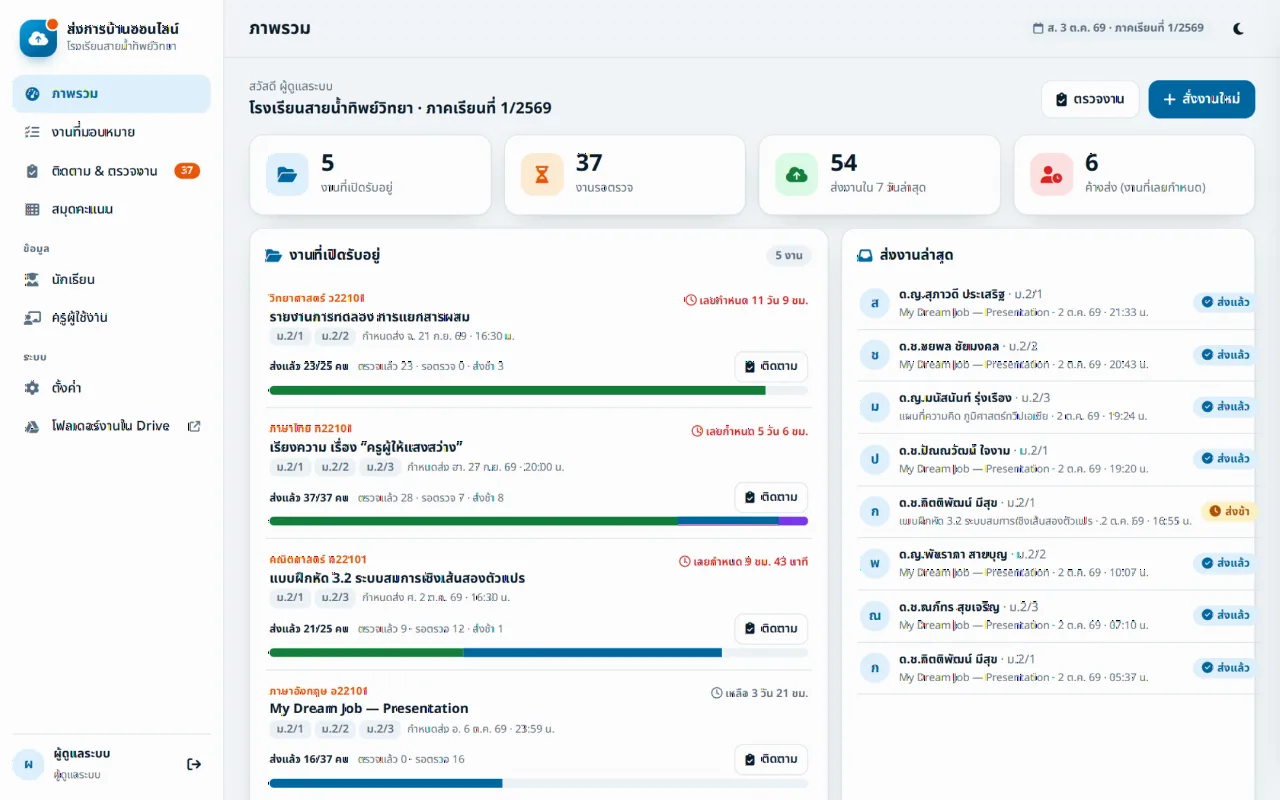1280x800 pixels.
Task: Click the external link icon beside Drive
Action: (x=194, y=426)
